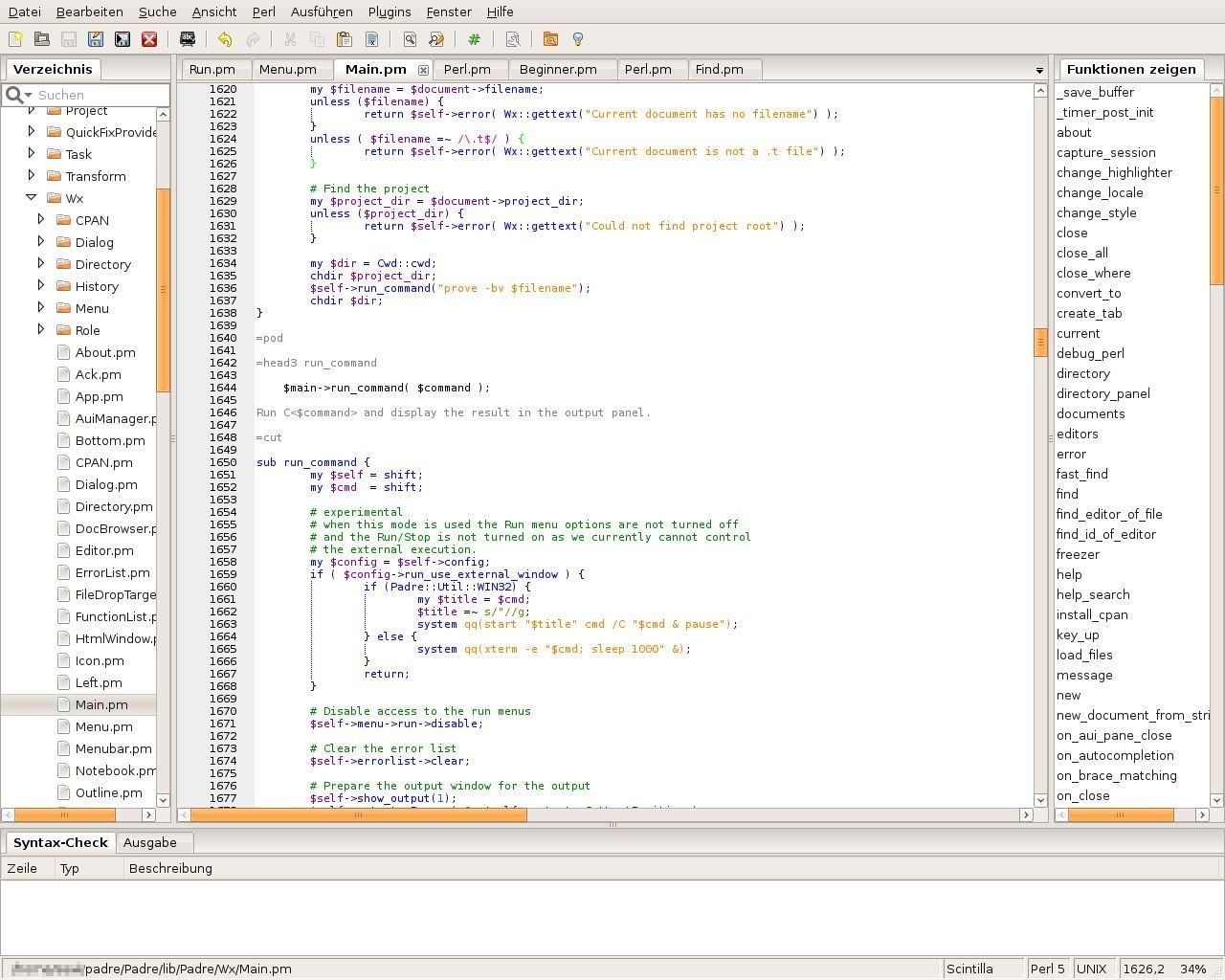Open the Fenster menu
This screenshot has height=980, width=1225.
tap(449, 11)
